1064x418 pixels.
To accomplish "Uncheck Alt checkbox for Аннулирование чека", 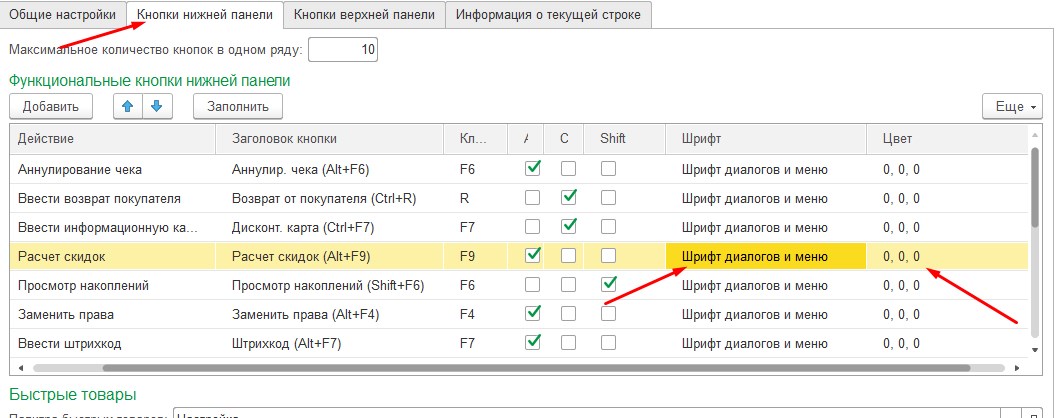I will [533, 169].
